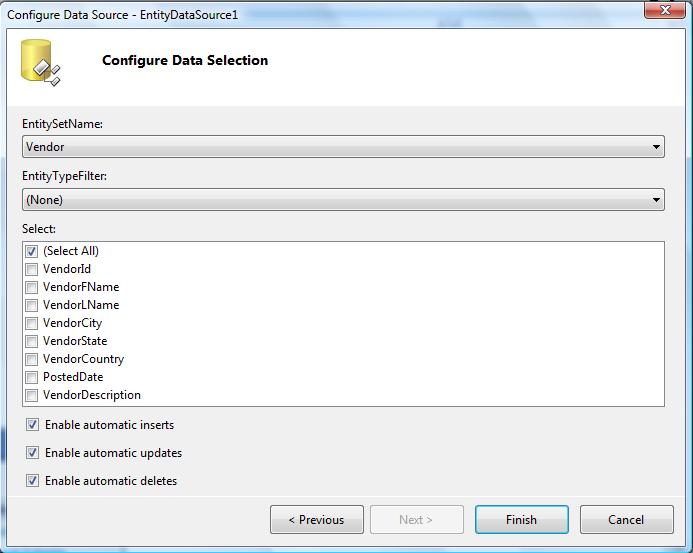Check the VendorLName field checkbox
Image resolution: width=693 pixels, height=553 pixels.
pos(31,305)
